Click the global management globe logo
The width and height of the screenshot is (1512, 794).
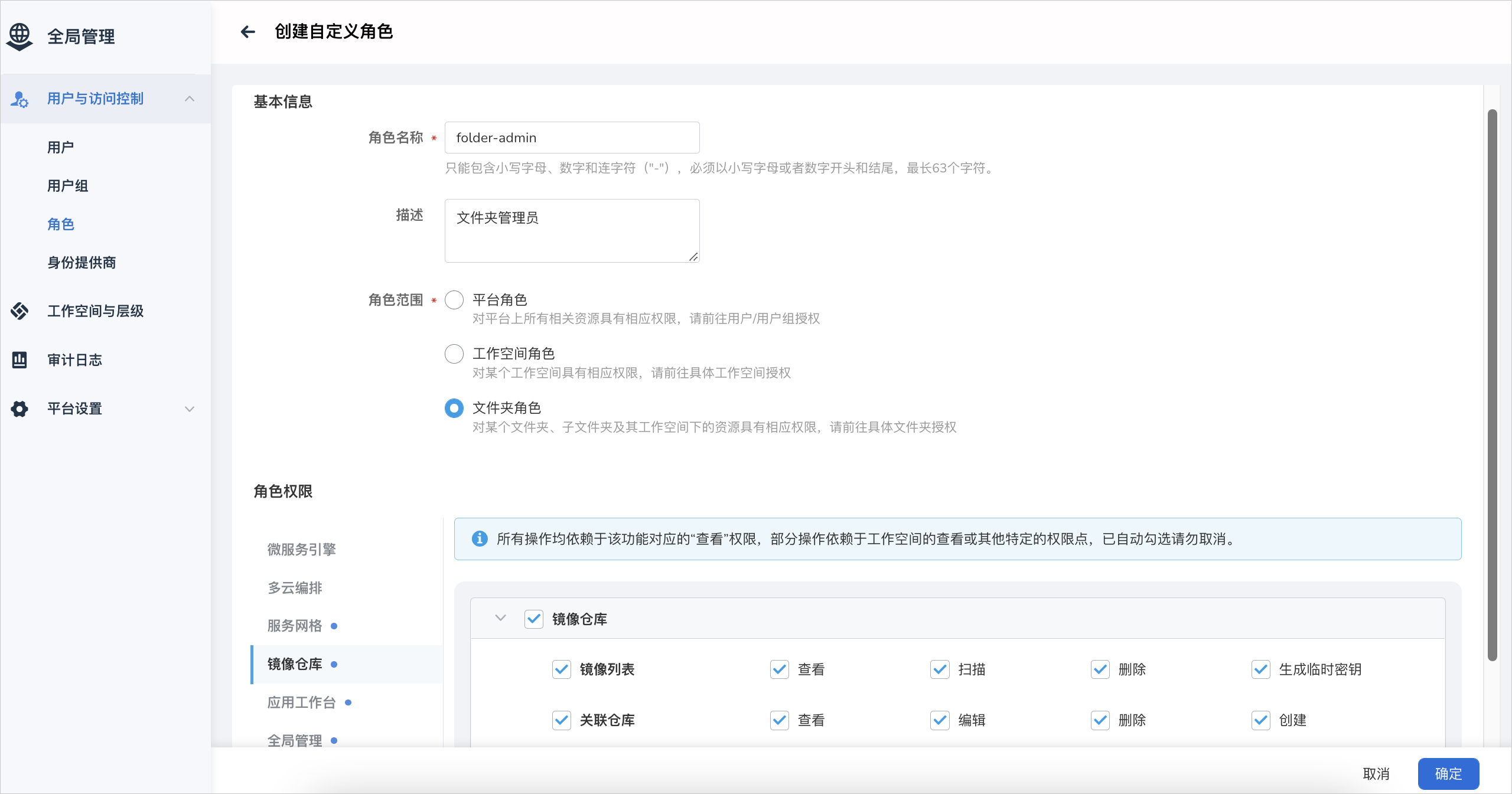click(19, 37)
